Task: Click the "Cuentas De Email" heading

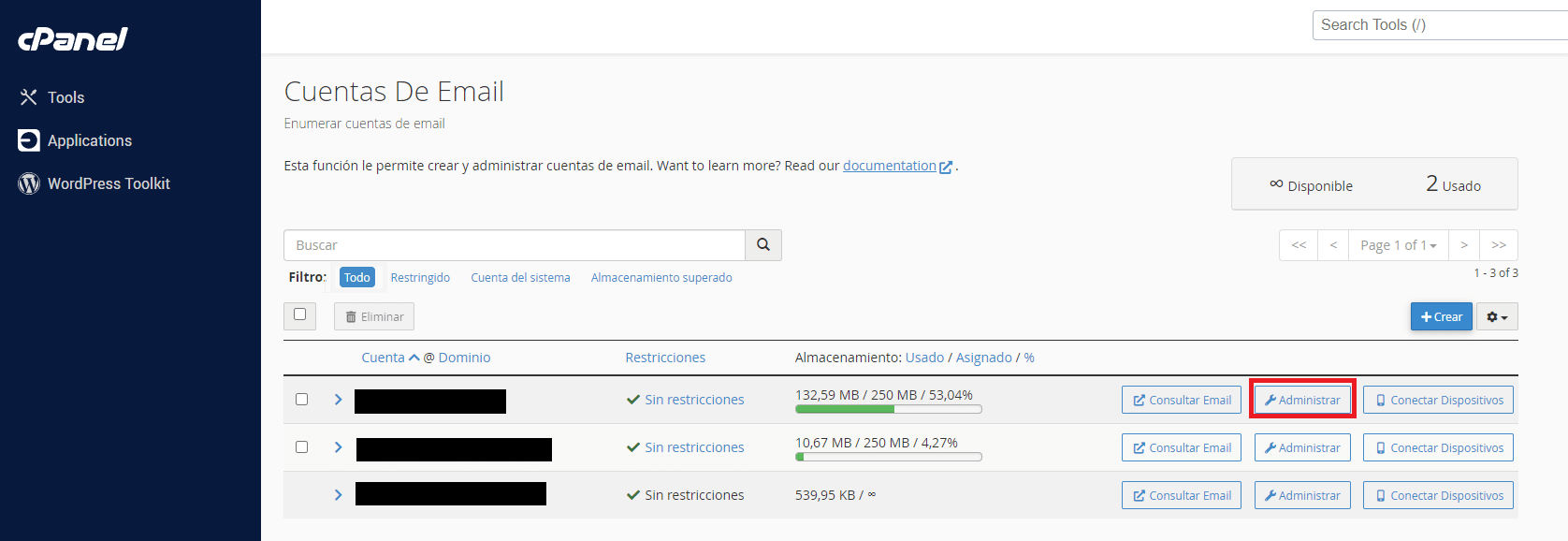Action: (394, 92)
